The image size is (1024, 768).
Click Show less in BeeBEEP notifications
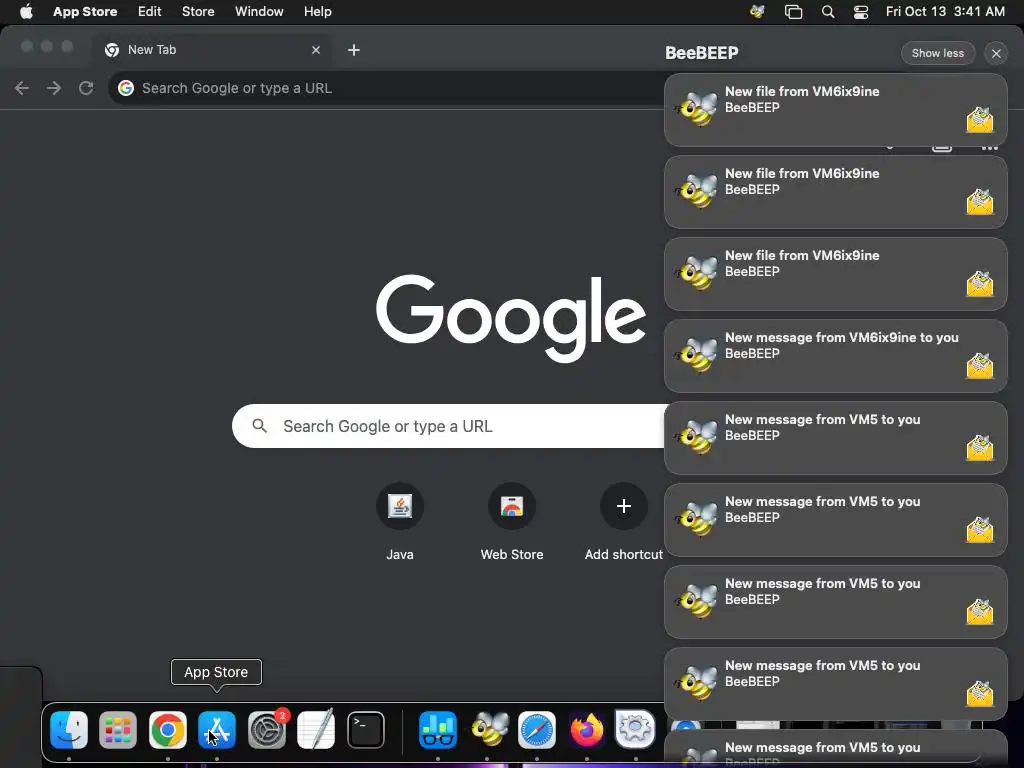tap(938, 54)
